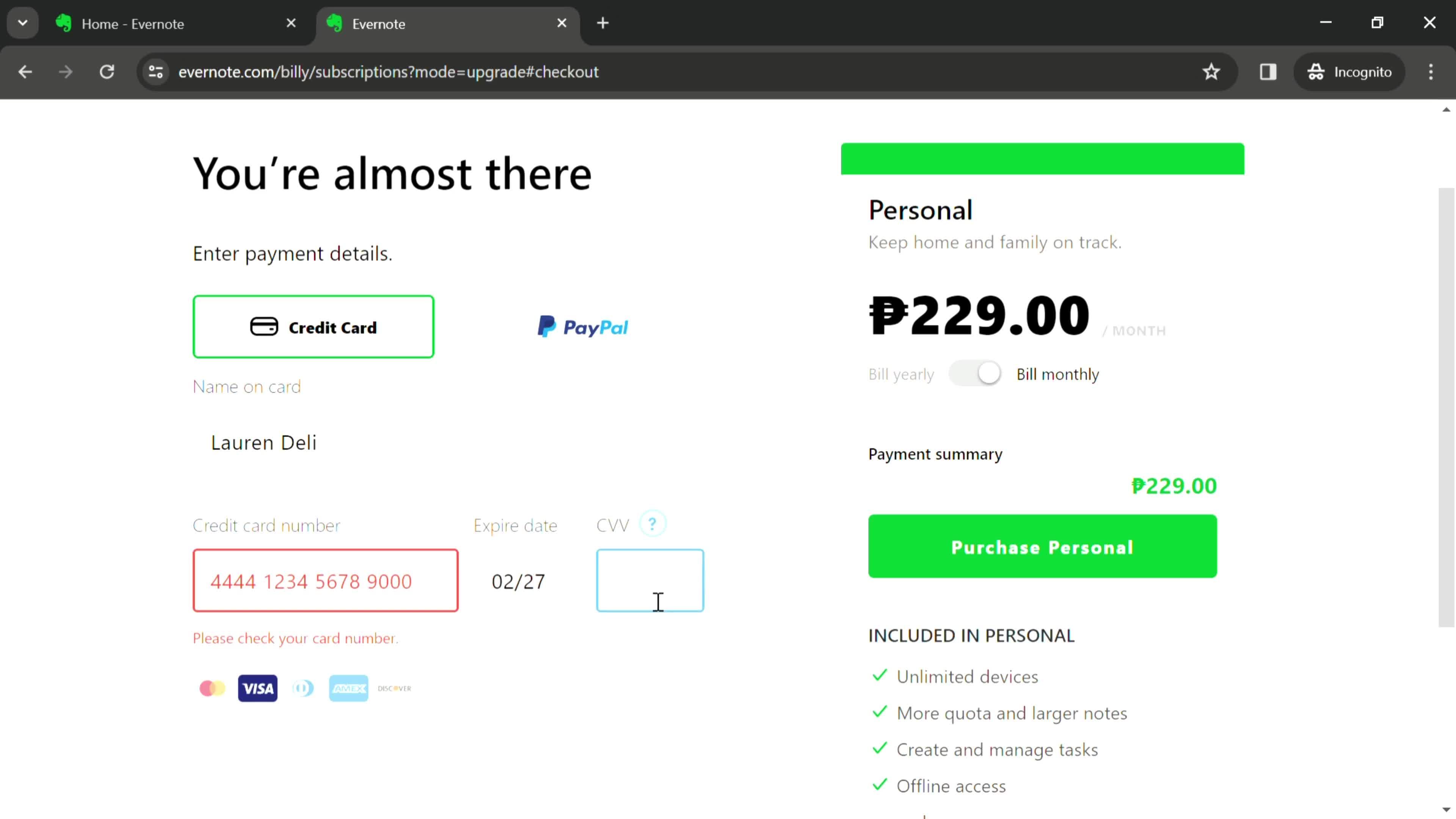The width and height of the screenshot is (1456, 819).
Task: Click the American Express card icon
Action: coord(348,688)
